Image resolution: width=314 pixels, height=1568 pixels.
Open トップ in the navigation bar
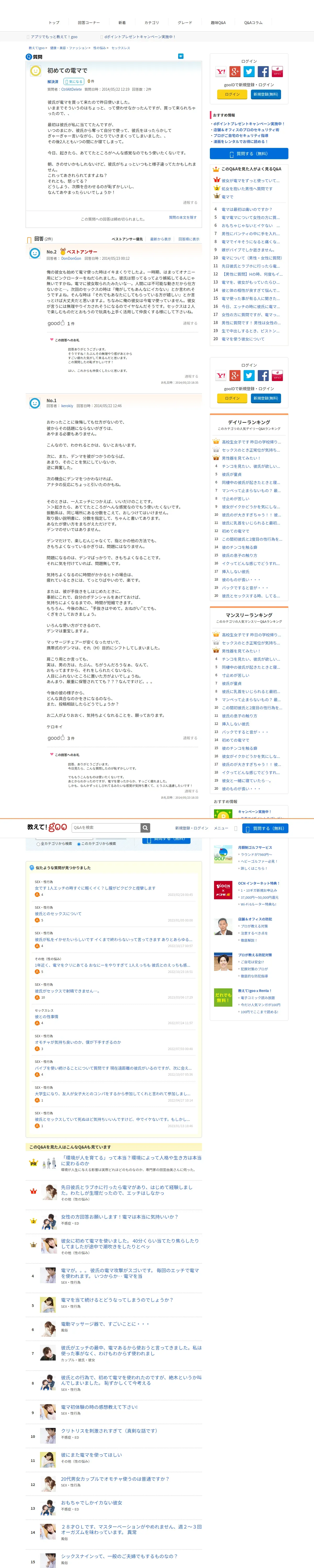click(54, 22)
